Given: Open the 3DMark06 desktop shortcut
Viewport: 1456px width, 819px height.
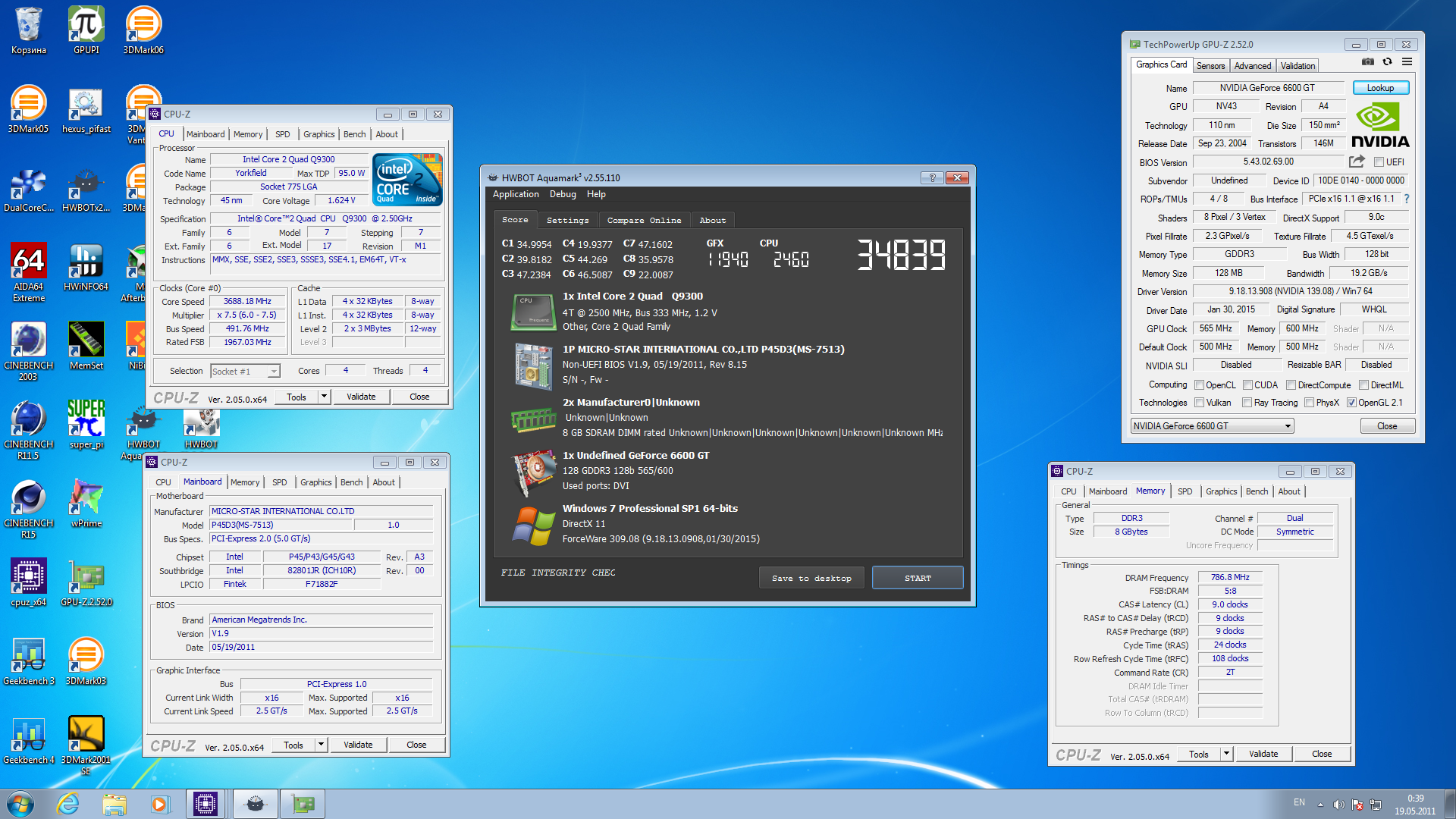Looking at the screenshot, I should point(143,30).
